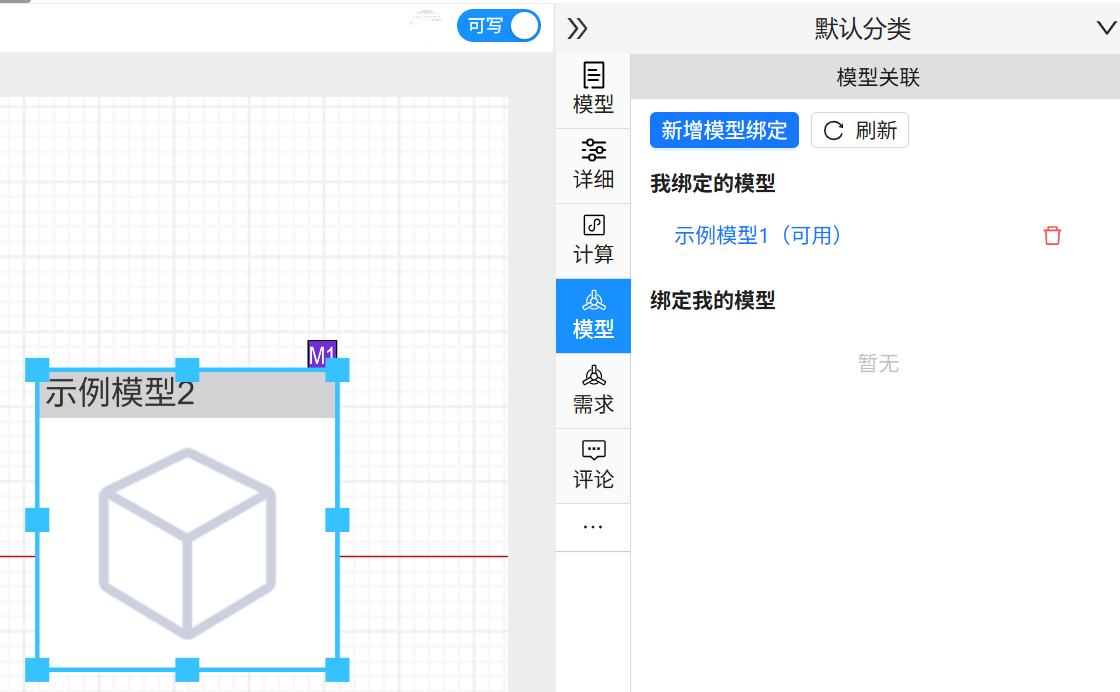Delete the 示例模型1 binding with trash icon

click(x=1052, y=236)
